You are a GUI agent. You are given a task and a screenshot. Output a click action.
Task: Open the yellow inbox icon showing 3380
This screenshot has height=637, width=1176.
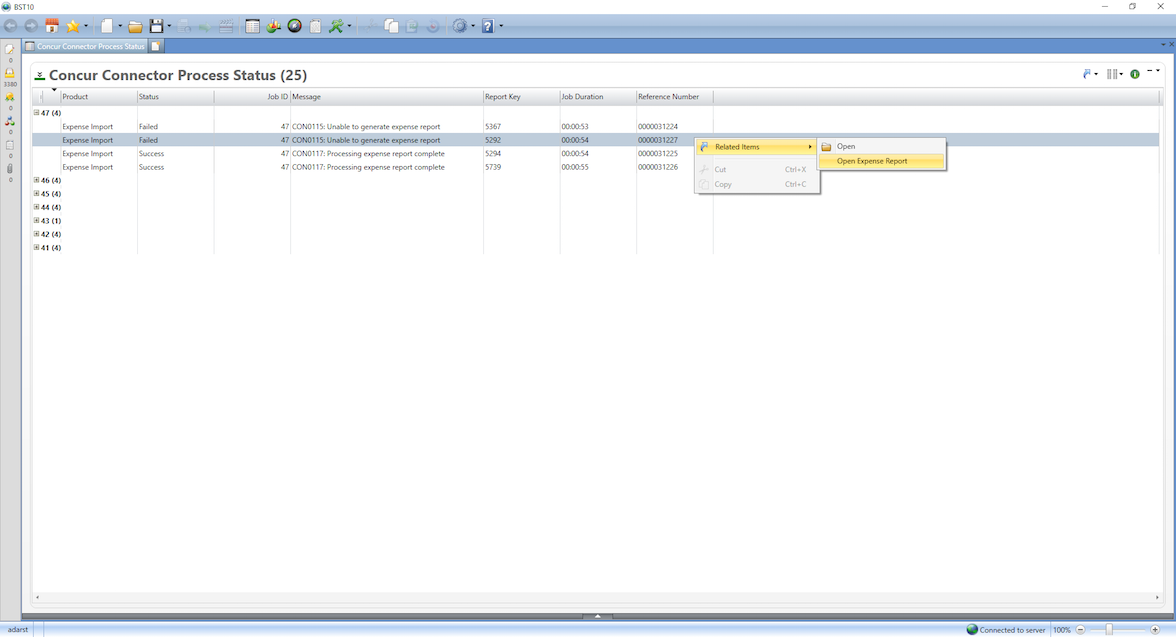[10, 74]
